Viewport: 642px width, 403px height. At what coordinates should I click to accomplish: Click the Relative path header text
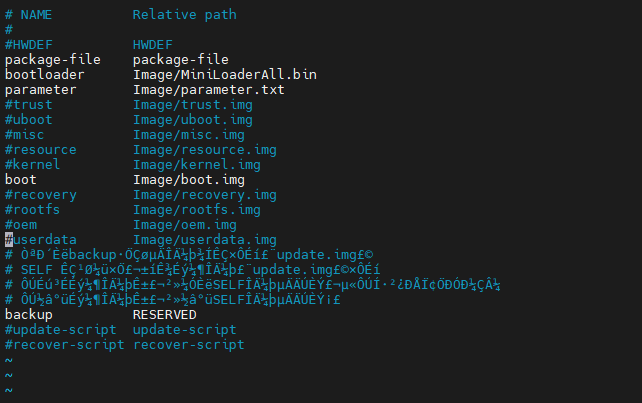tap(185, 15)
